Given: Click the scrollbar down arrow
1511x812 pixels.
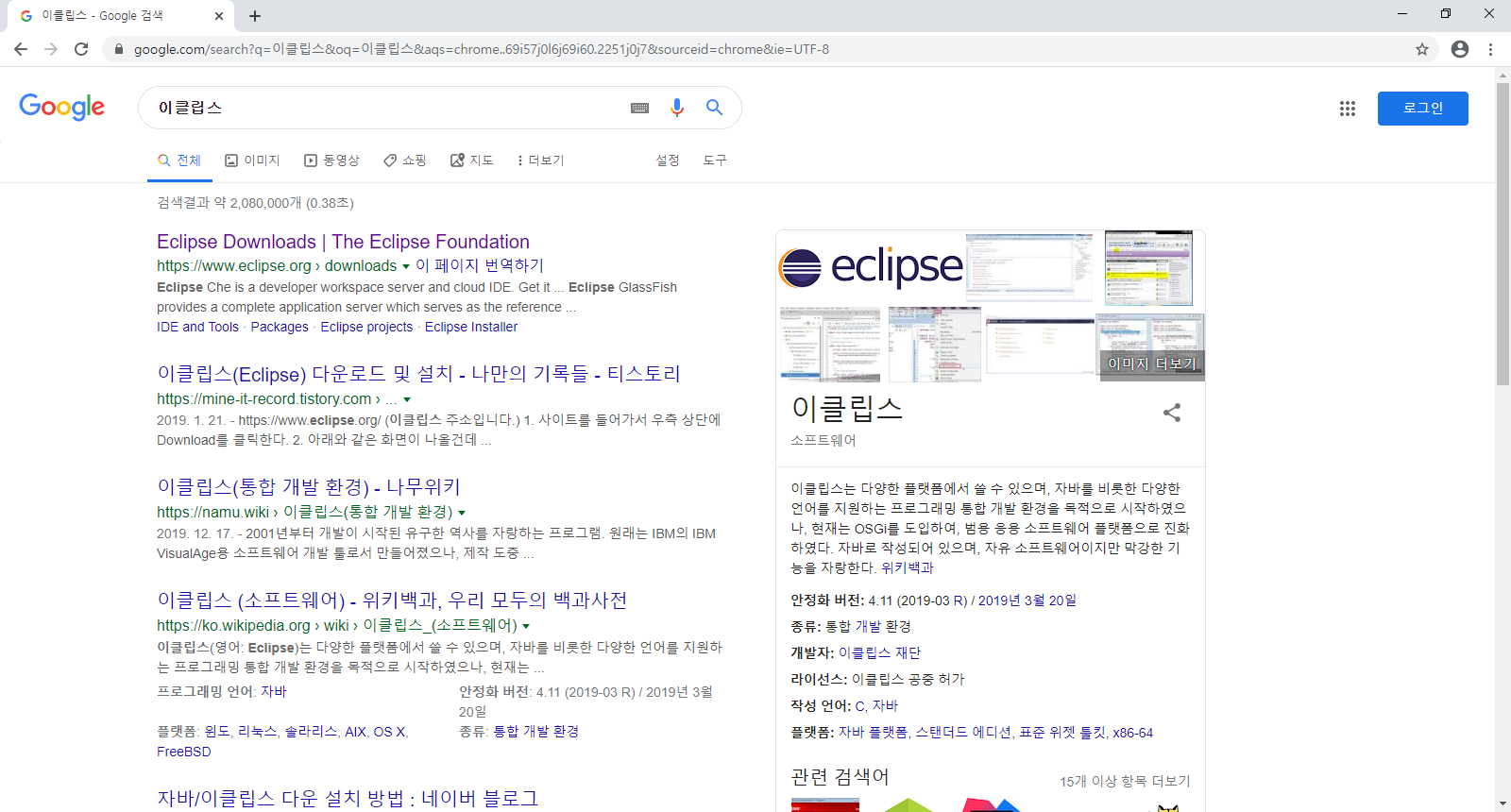Looking at the screenshot, I should click(x=1503, y=804).
